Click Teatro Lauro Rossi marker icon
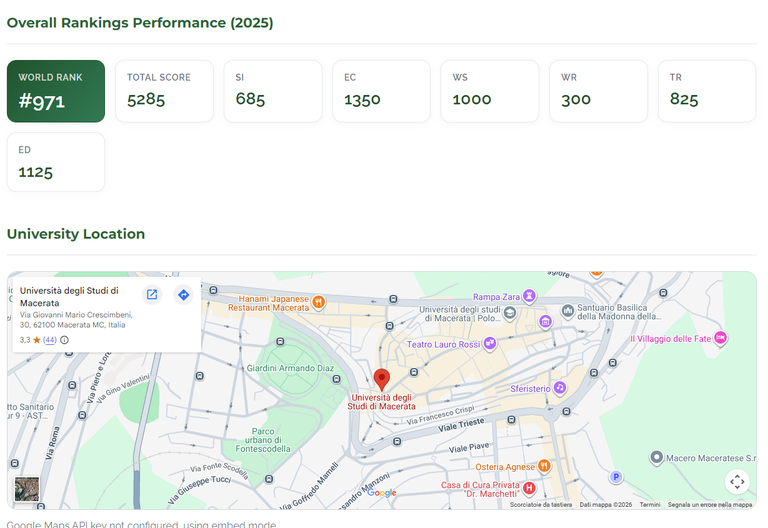 tap(490, 343)
